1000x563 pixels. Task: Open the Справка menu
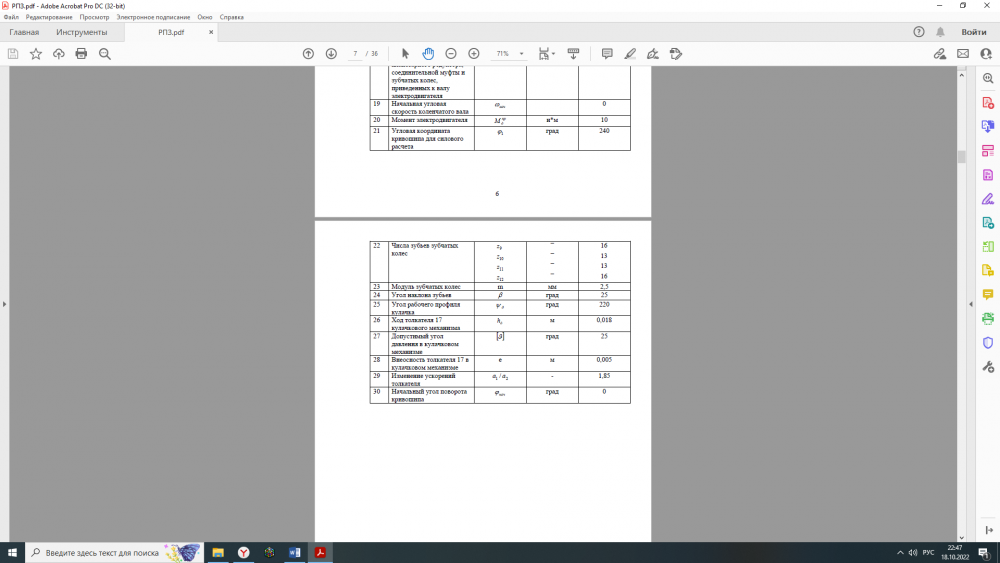[232, 17]
